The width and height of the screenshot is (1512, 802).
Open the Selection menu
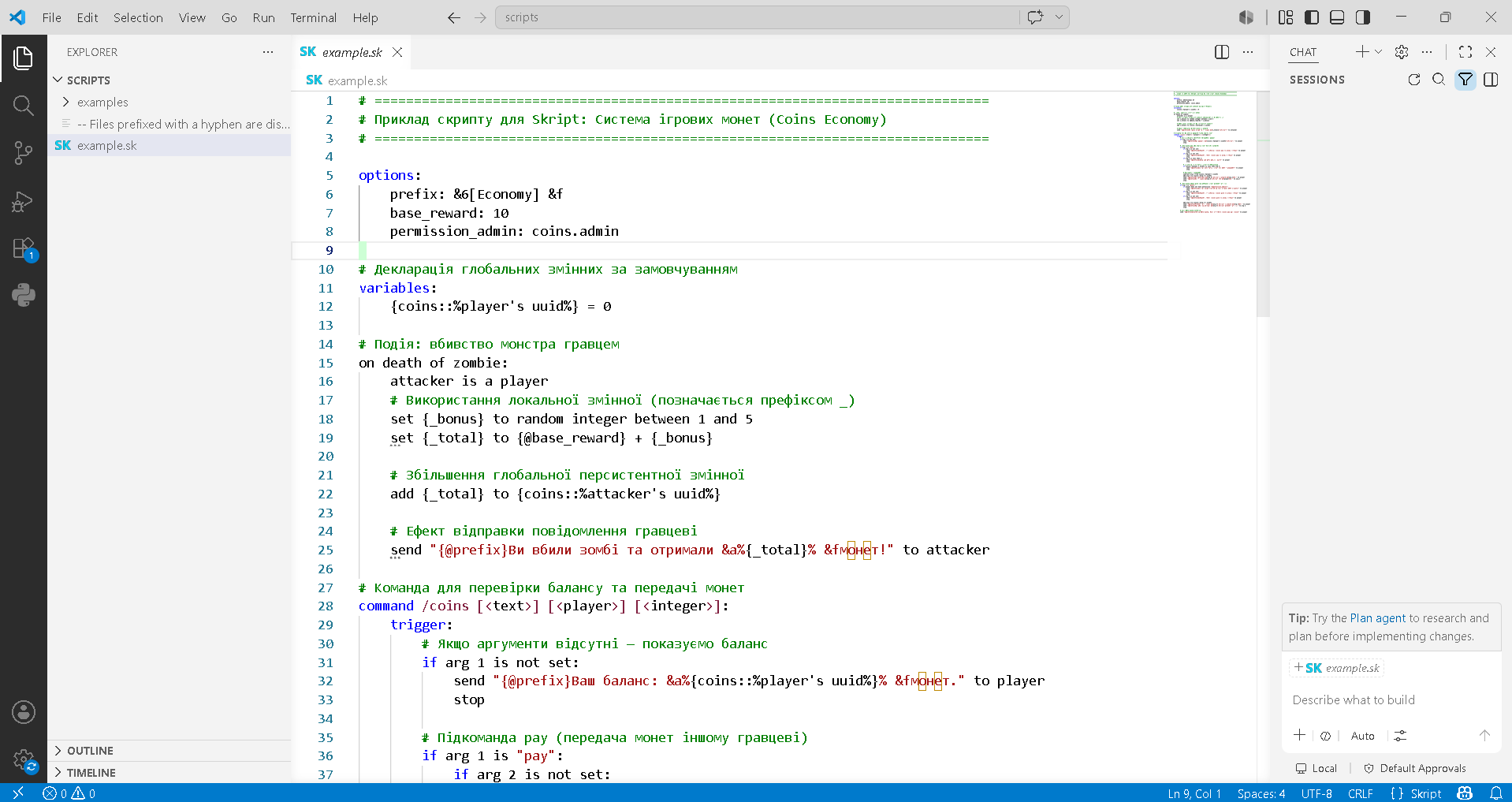coord(138,17)
